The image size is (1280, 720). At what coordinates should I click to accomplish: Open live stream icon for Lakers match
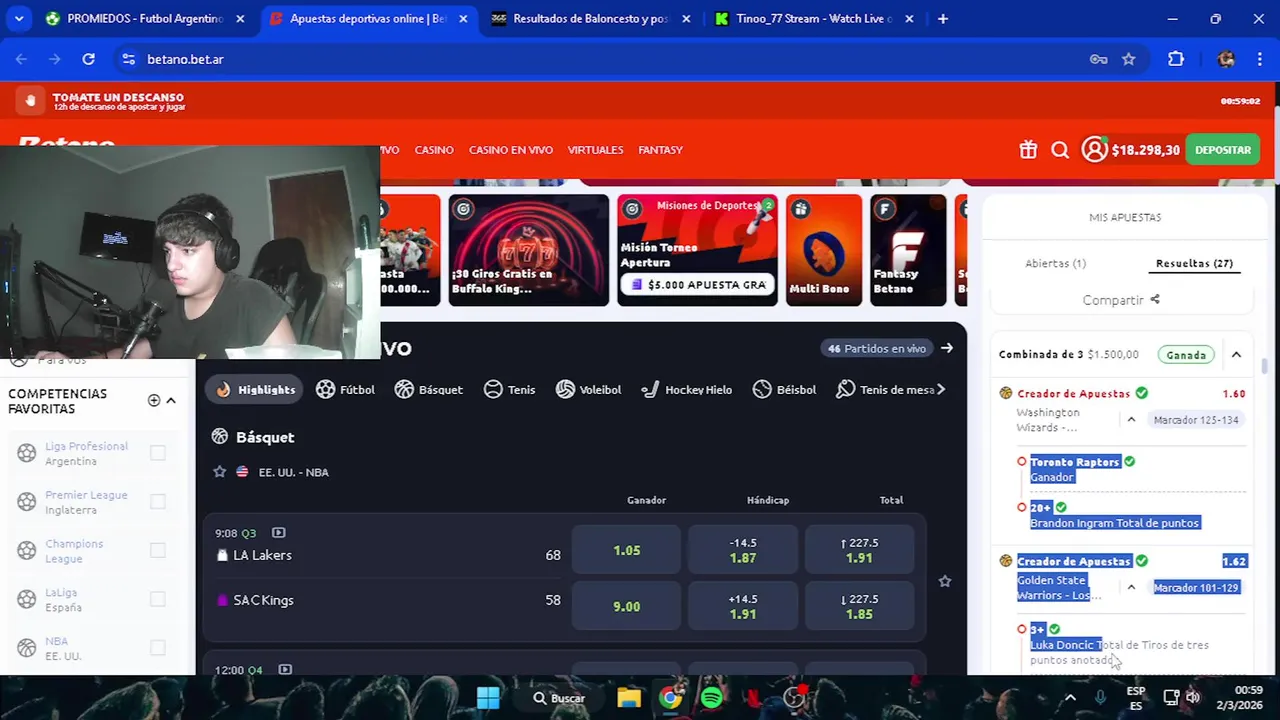coord(278,533)
